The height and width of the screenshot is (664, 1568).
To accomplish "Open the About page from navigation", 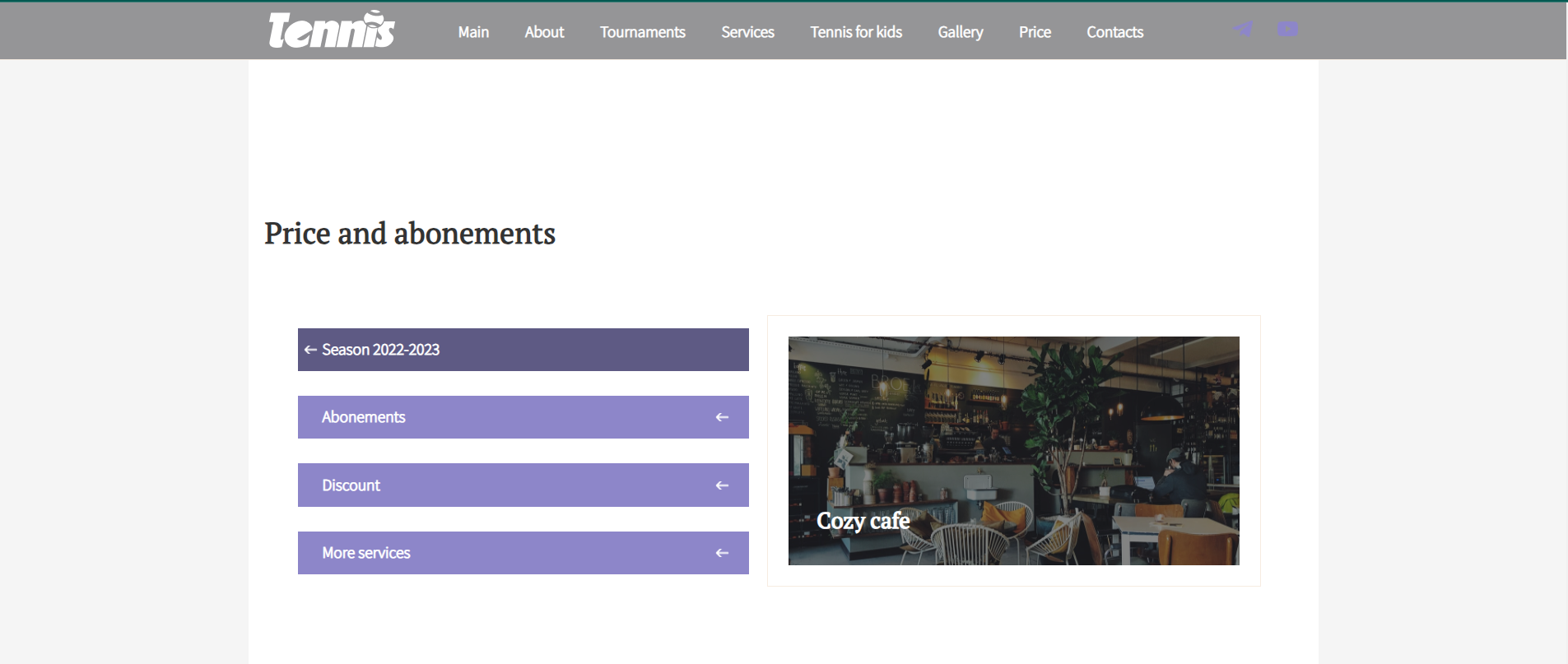I will pos(544,32).
